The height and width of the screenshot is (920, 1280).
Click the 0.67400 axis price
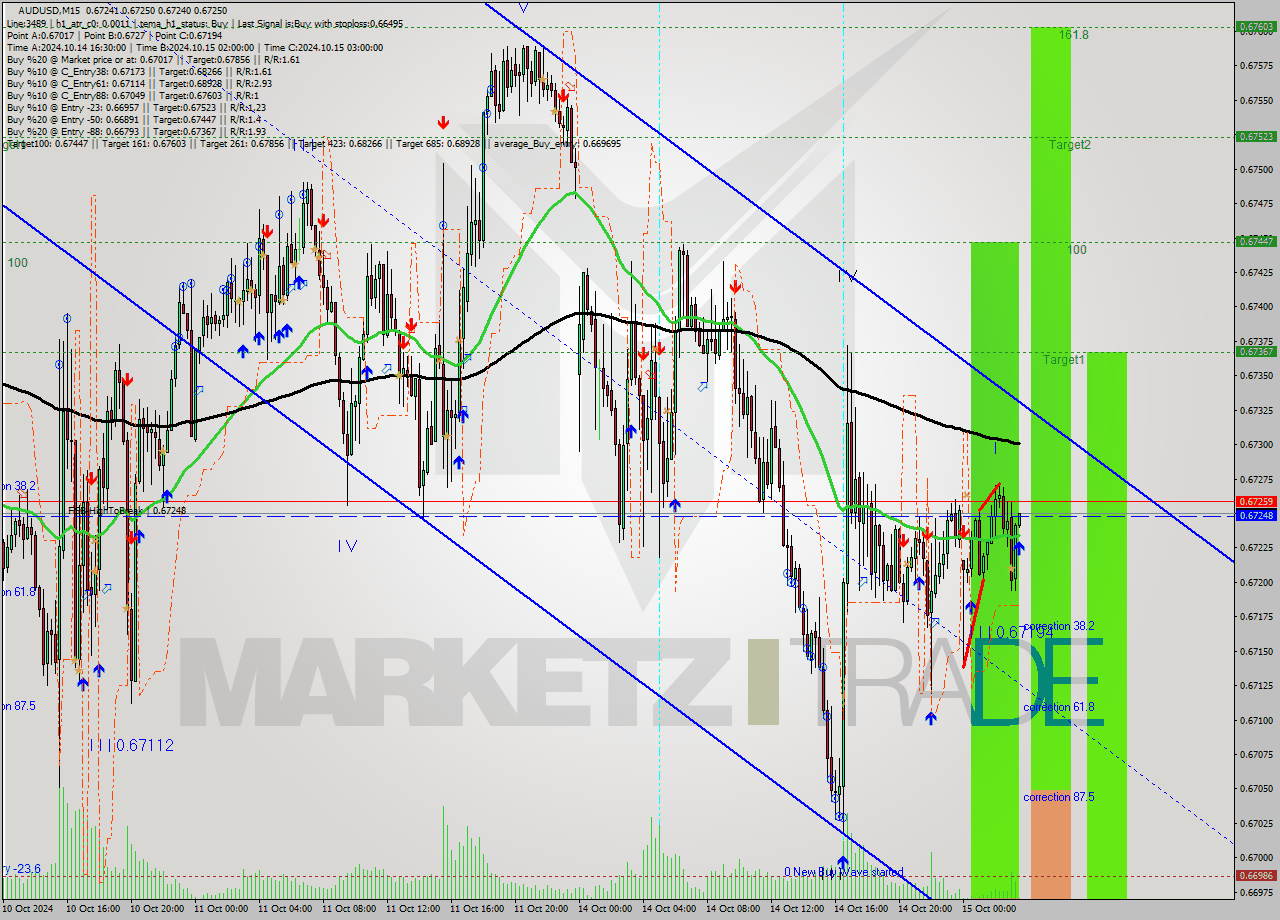point(1256,307)
